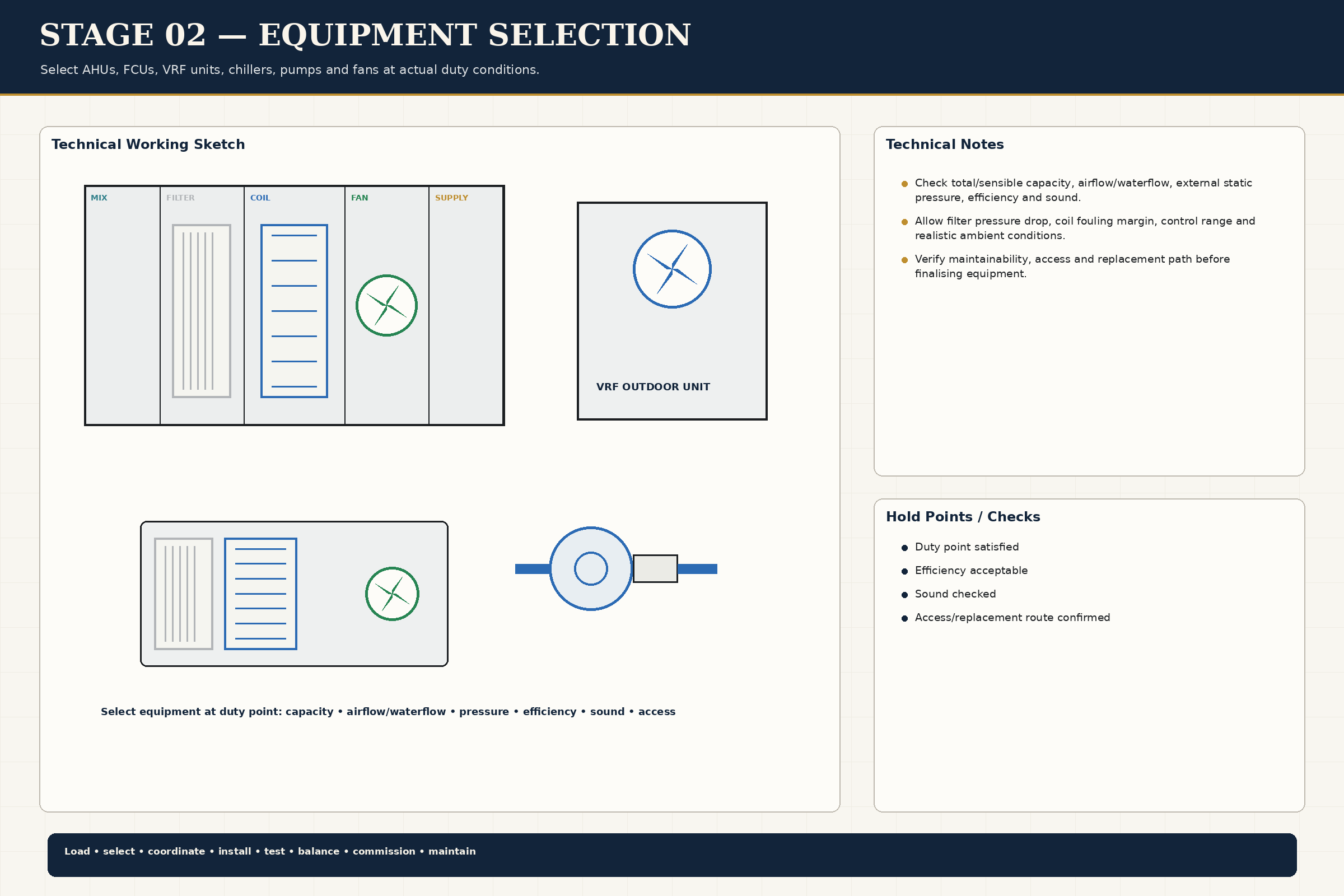The height and width of the screenshot is (896, 1344).
Task: Click the fan coil unit blue coil symbol
Action: [x=260, y=594]
